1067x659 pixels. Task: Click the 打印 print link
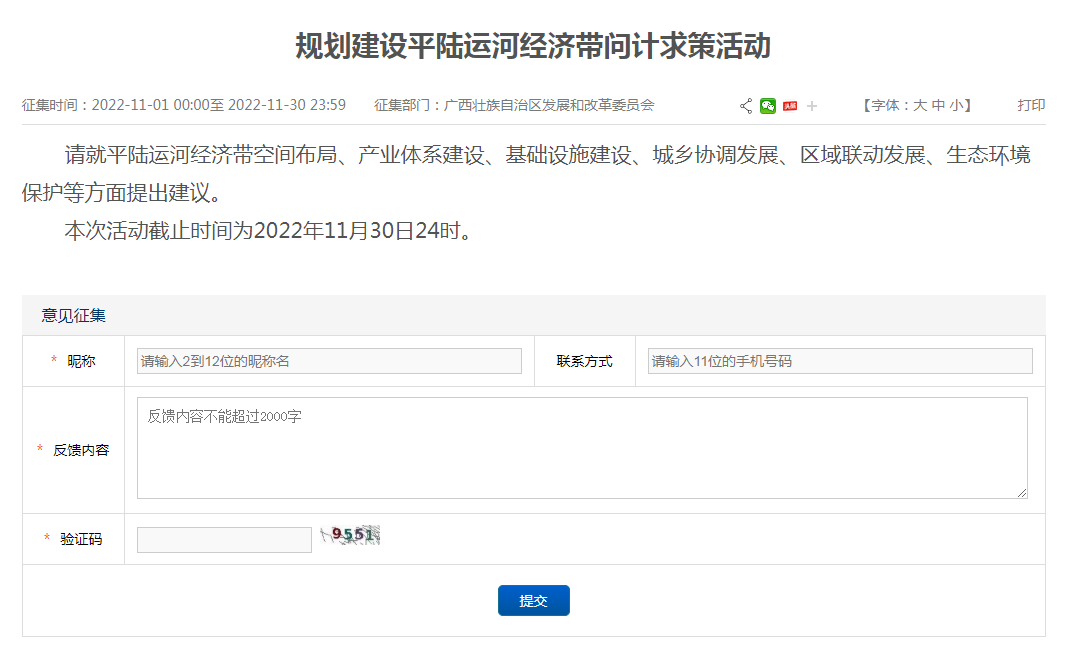tap(1031, 105)
